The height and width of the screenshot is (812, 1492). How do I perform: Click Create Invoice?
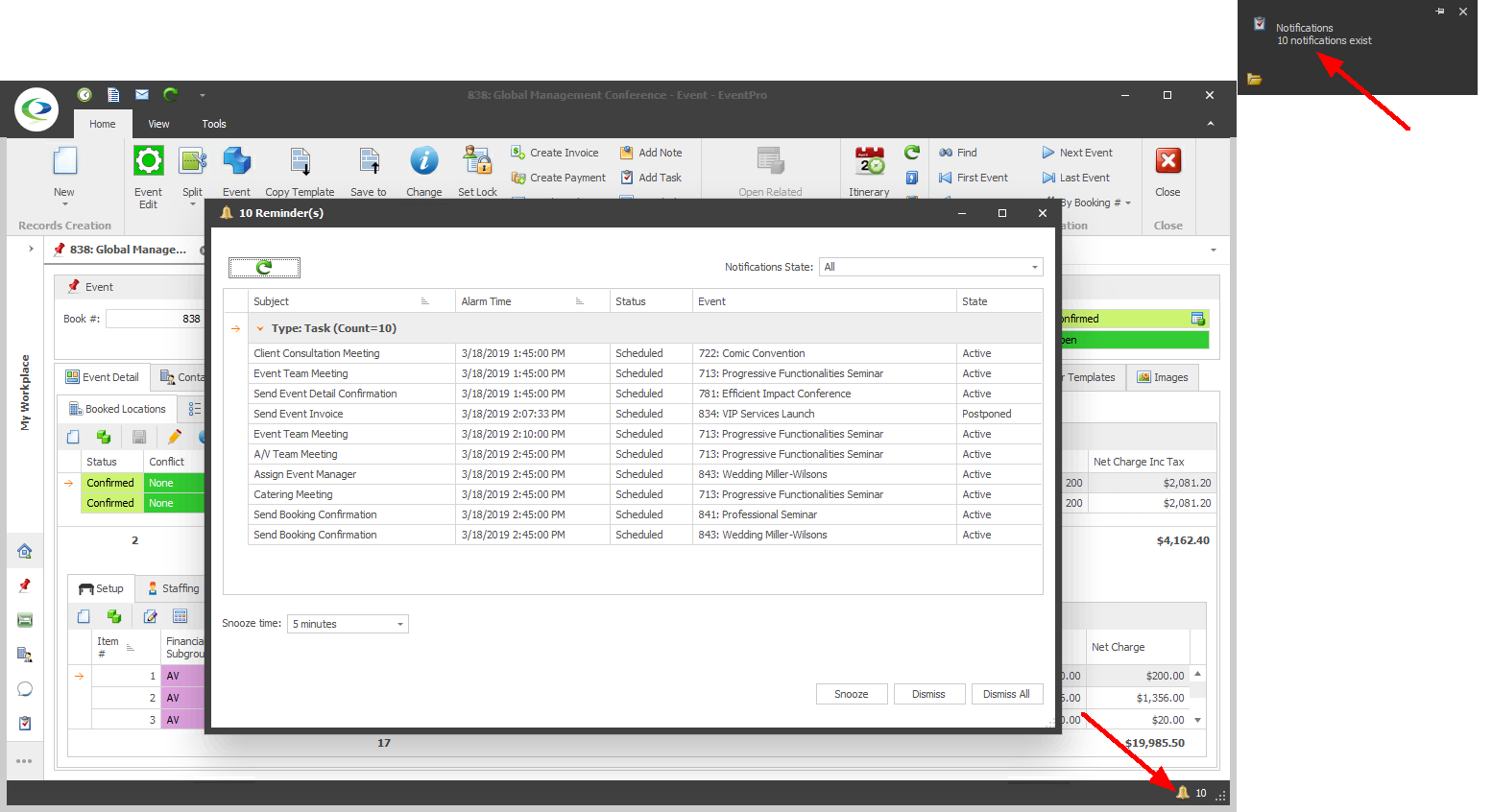pos(555,153)
